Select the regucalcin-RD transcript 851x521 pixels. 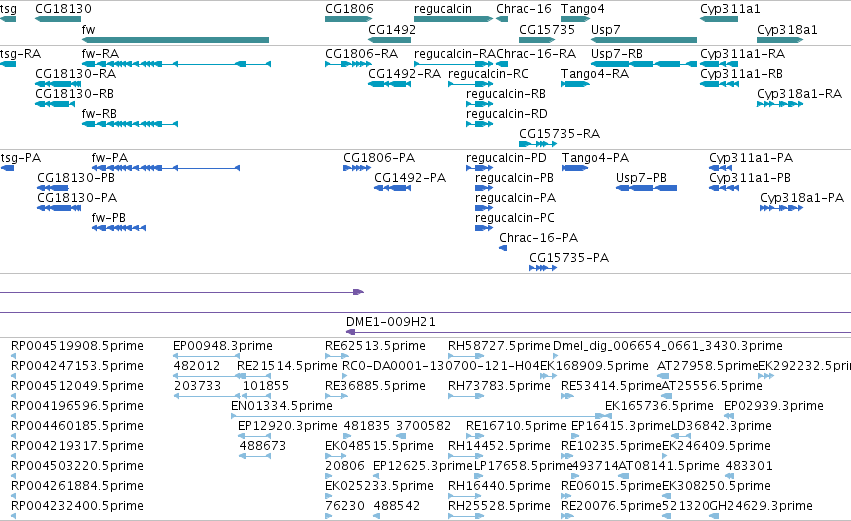coord(479,124)
